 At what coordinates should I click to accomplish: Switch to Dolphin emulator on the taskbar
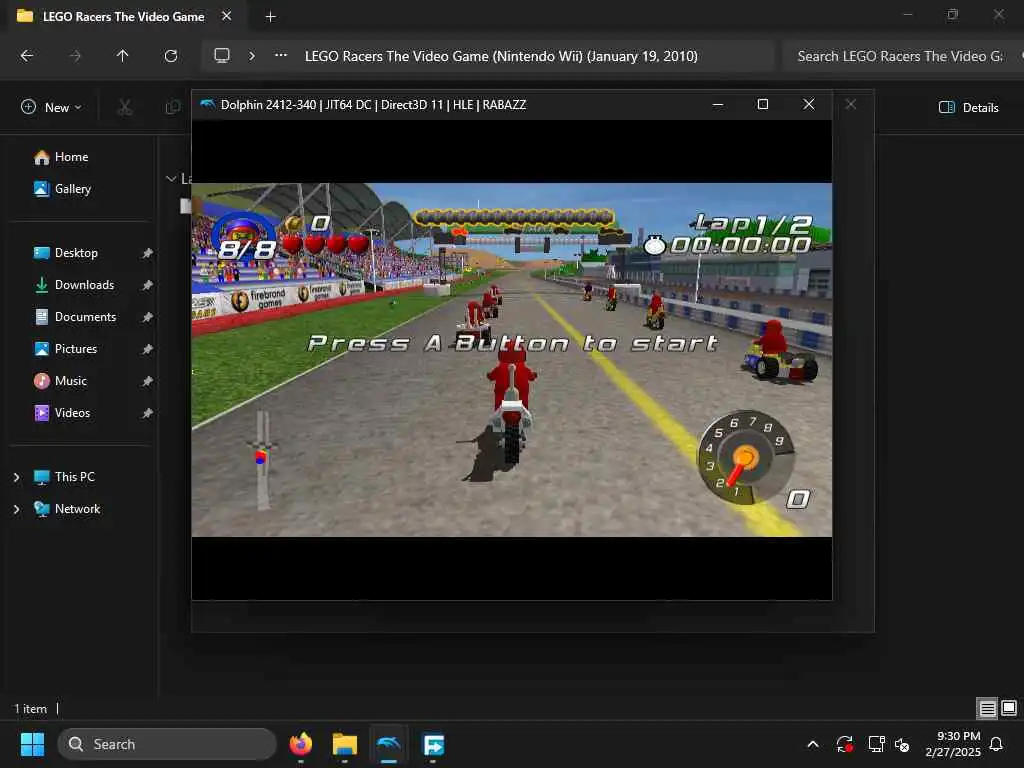[x=389, y=744]
